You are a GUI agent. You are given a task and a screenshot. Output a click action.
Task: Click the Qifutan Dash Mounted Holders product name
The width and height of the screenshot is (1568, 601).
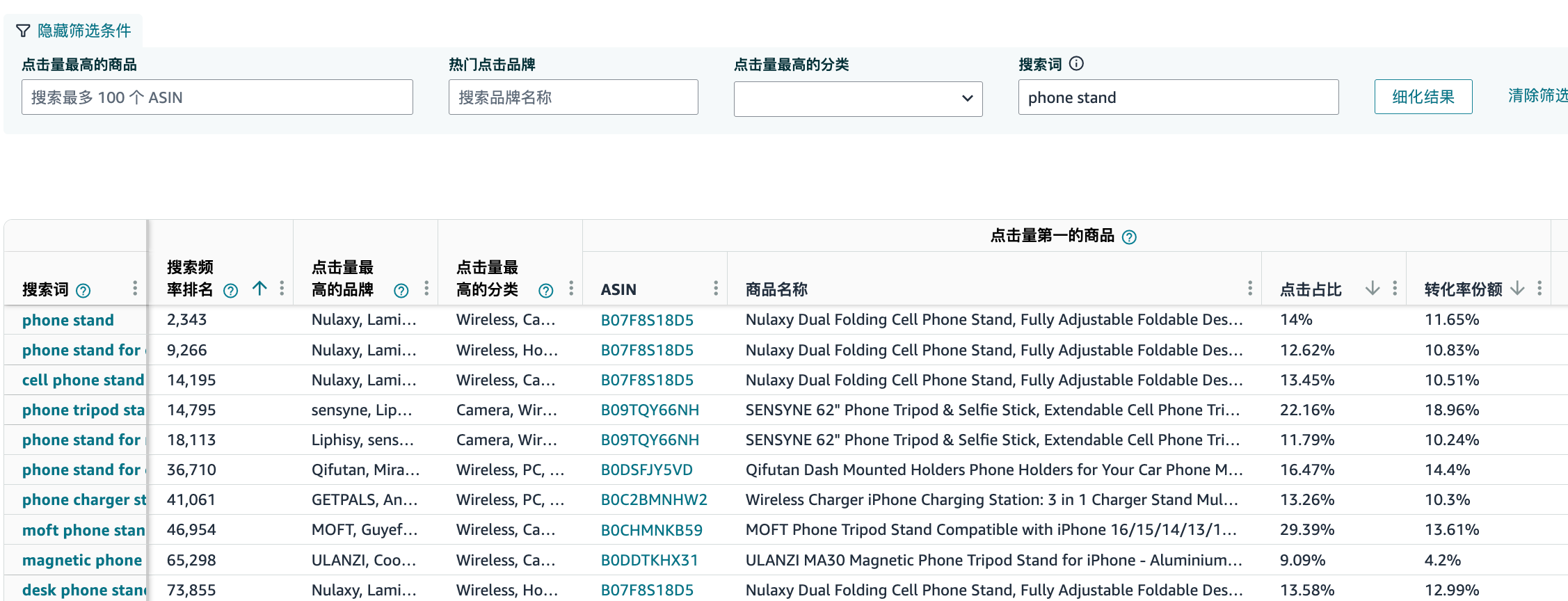point(994,470)
